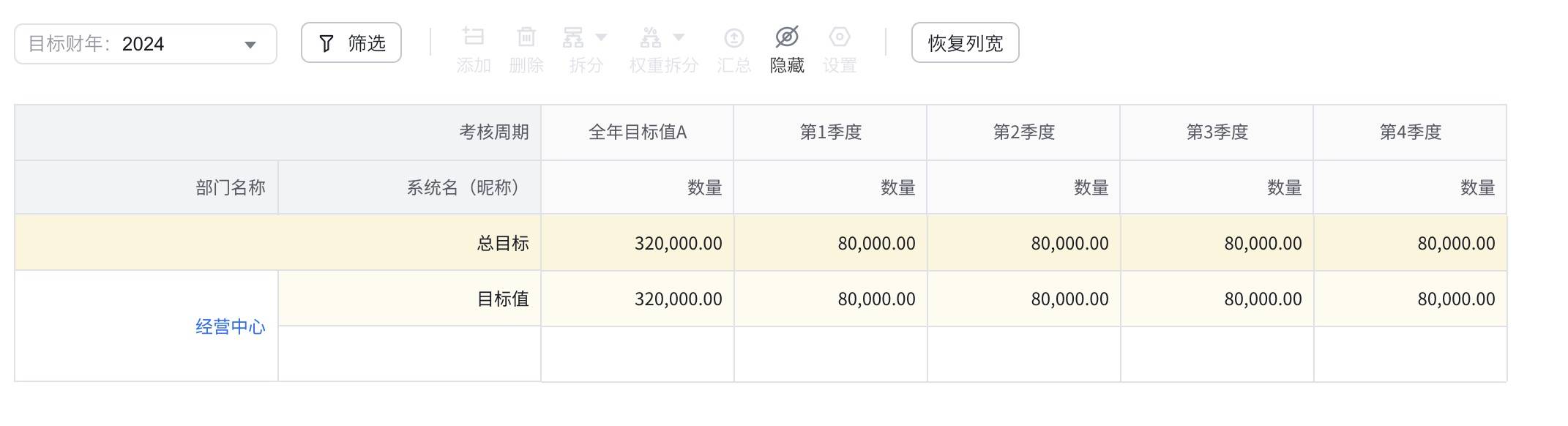Expand the 权重拆分 dropdown arrow

679,37
